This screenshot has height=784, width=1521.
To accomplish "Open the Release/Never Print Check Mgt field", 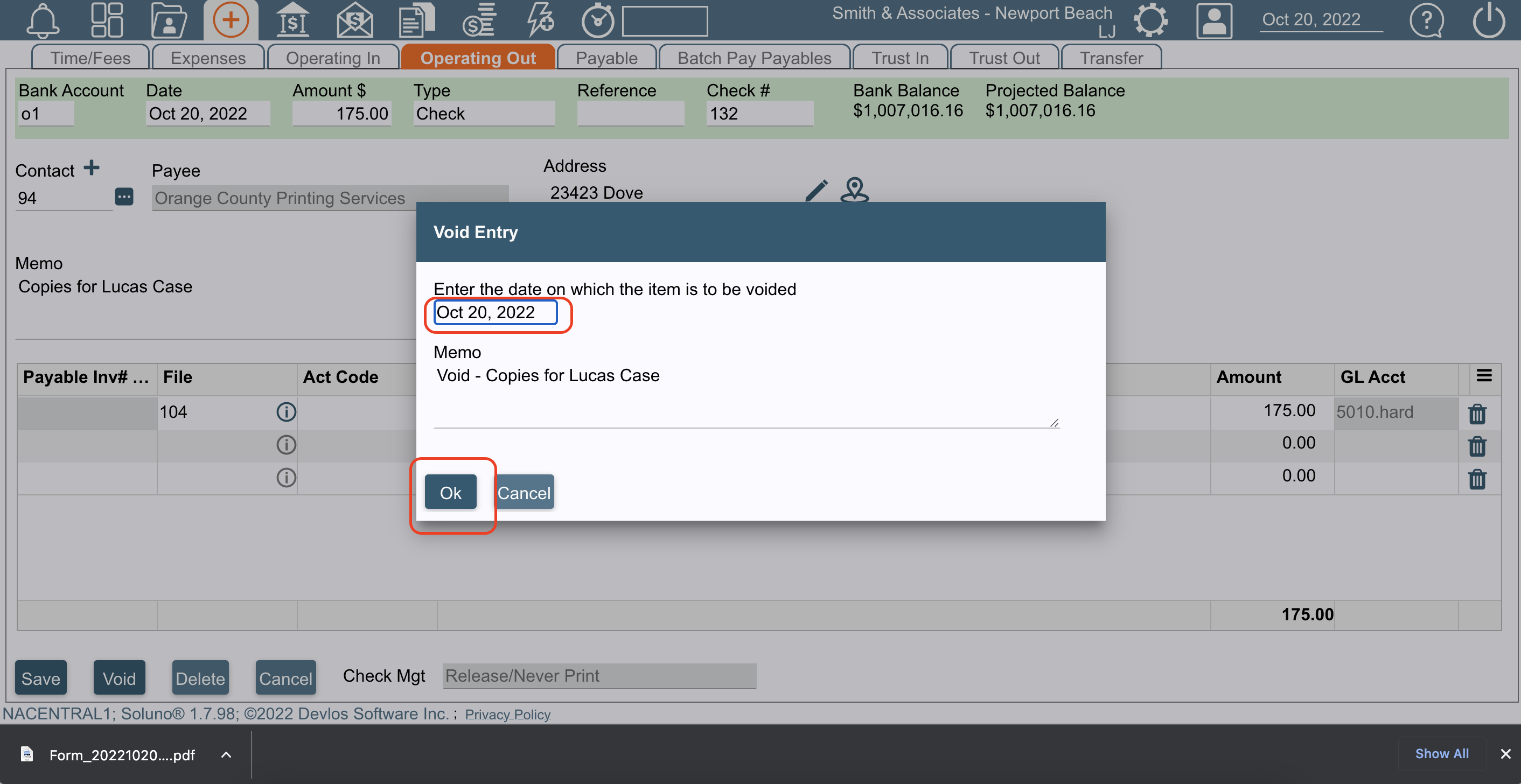I will (598, 676).
